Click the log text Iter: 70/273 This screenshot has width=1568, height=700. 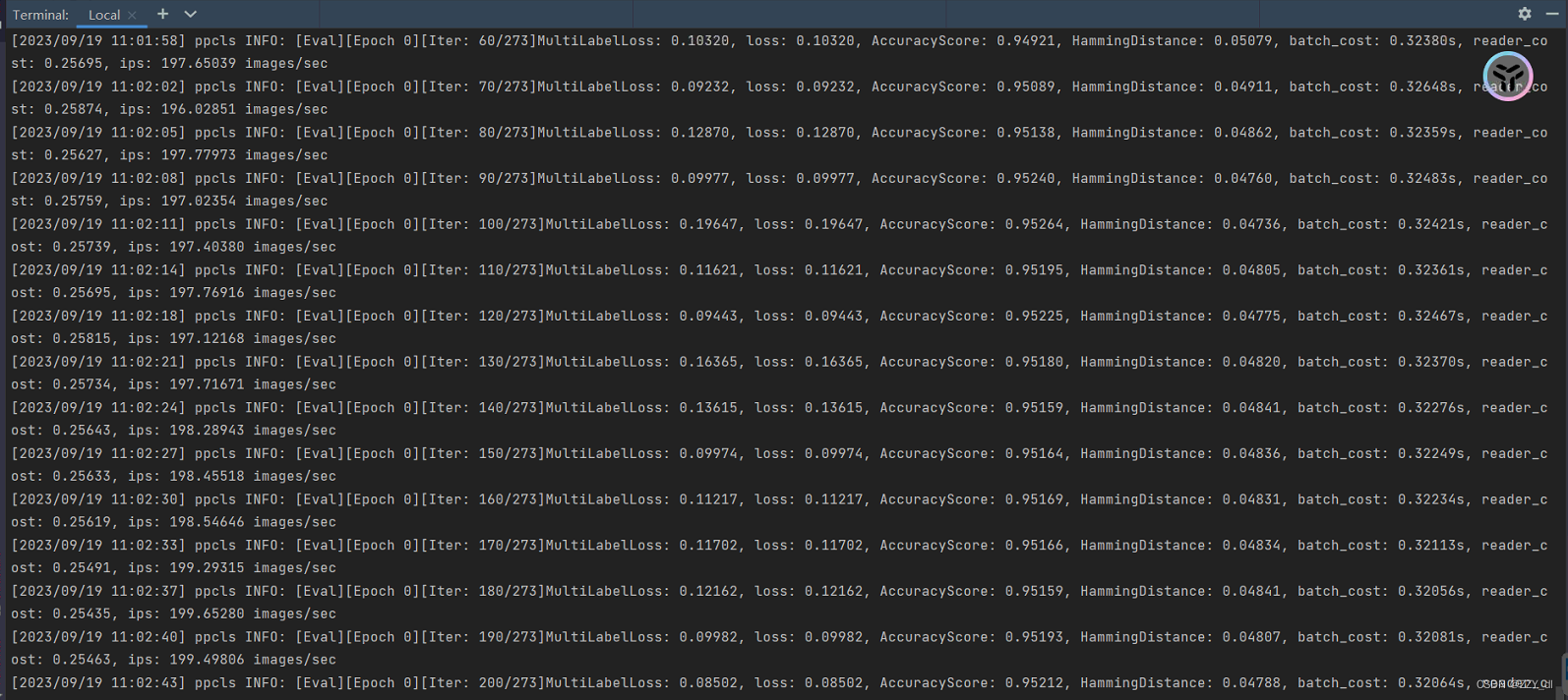click(x=478, y=87)
